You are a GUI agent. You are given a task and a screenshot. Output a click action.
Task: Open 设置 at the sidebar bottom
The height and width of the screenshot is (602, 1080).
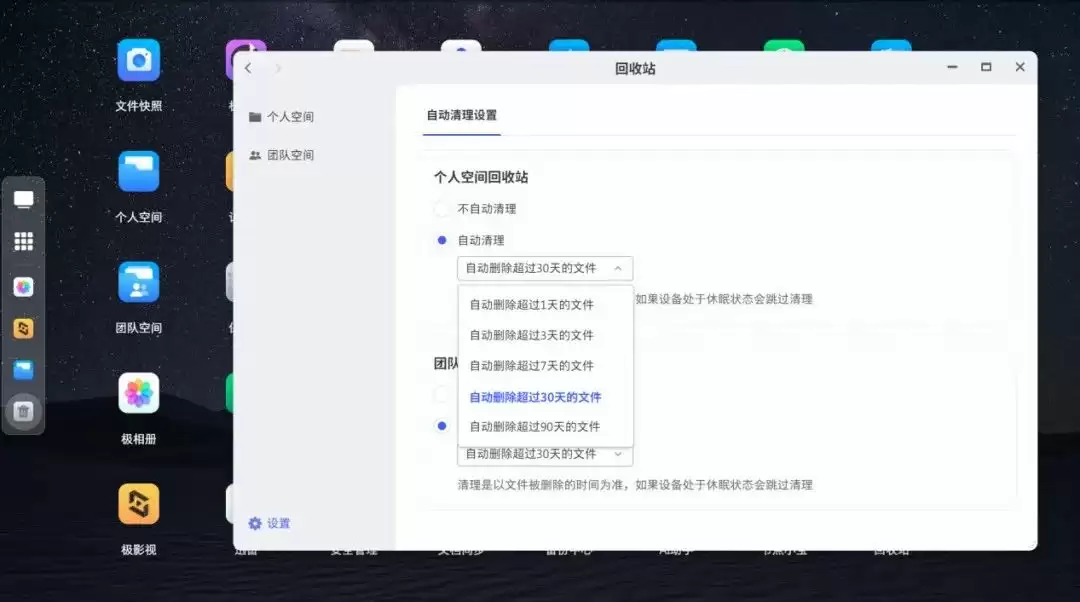coord(269,524)
